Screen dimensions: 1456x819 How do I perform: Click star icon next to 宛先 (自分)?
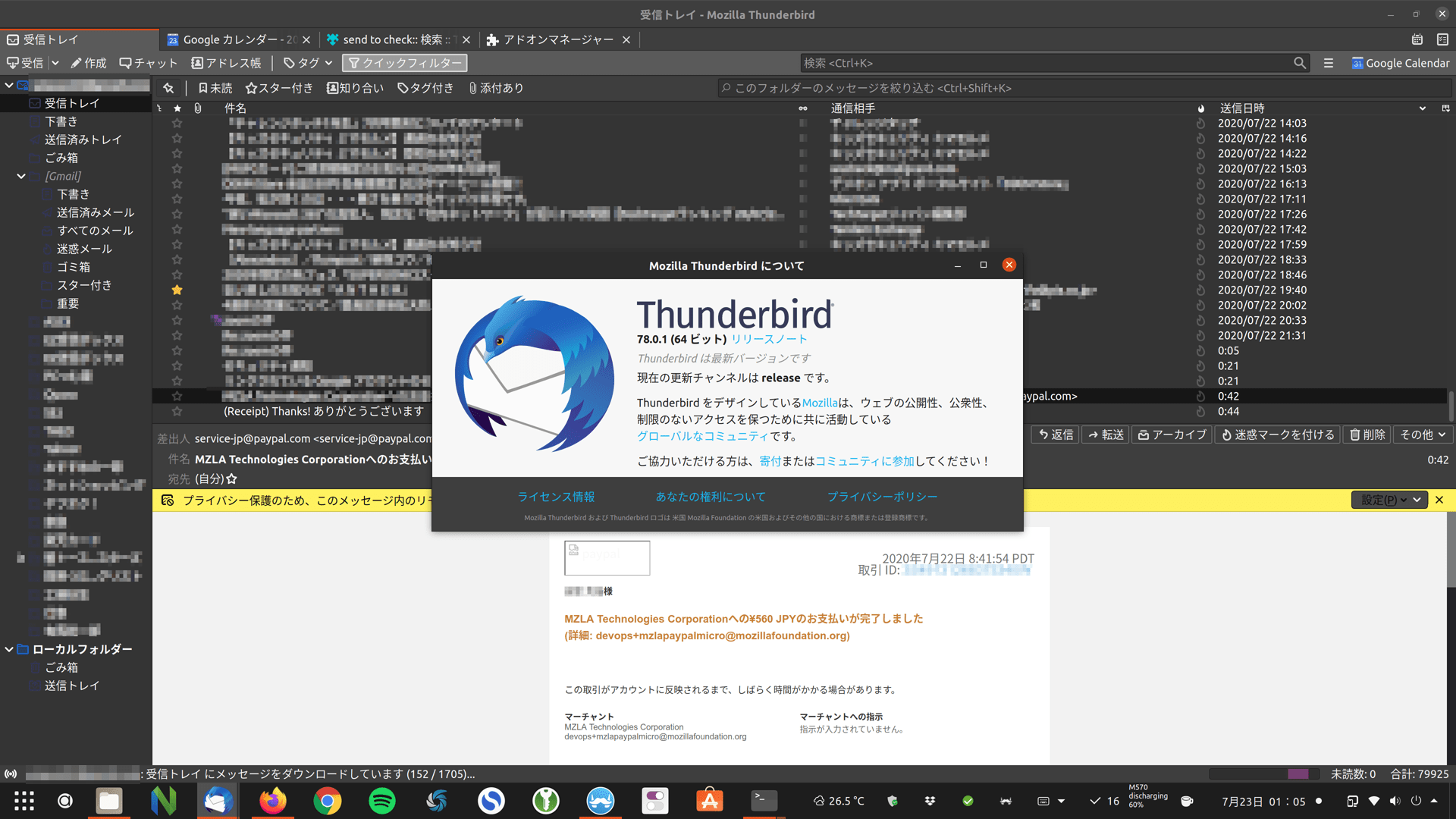click(232, 479)
